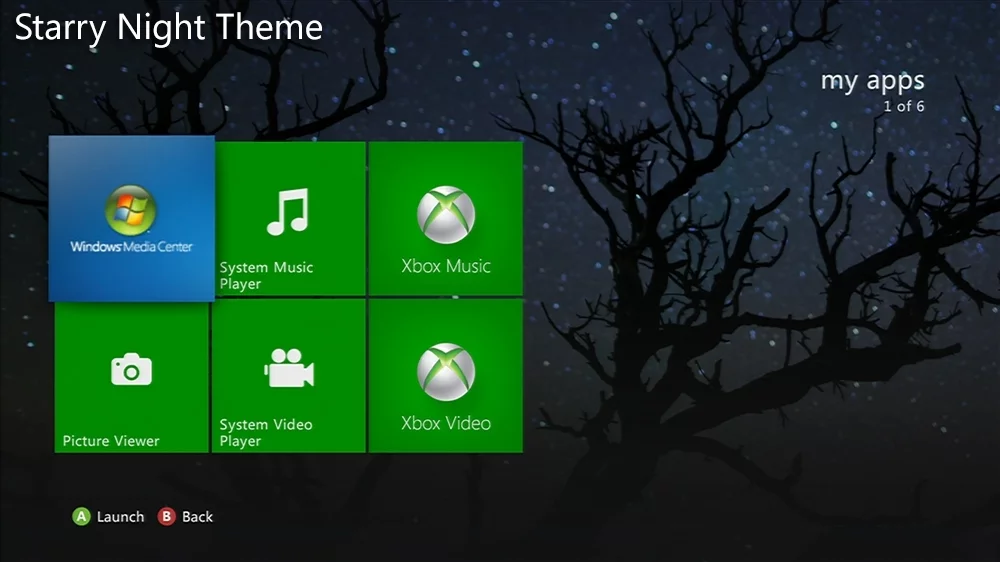Open the Xbox Music tile

tap(446, 218)
